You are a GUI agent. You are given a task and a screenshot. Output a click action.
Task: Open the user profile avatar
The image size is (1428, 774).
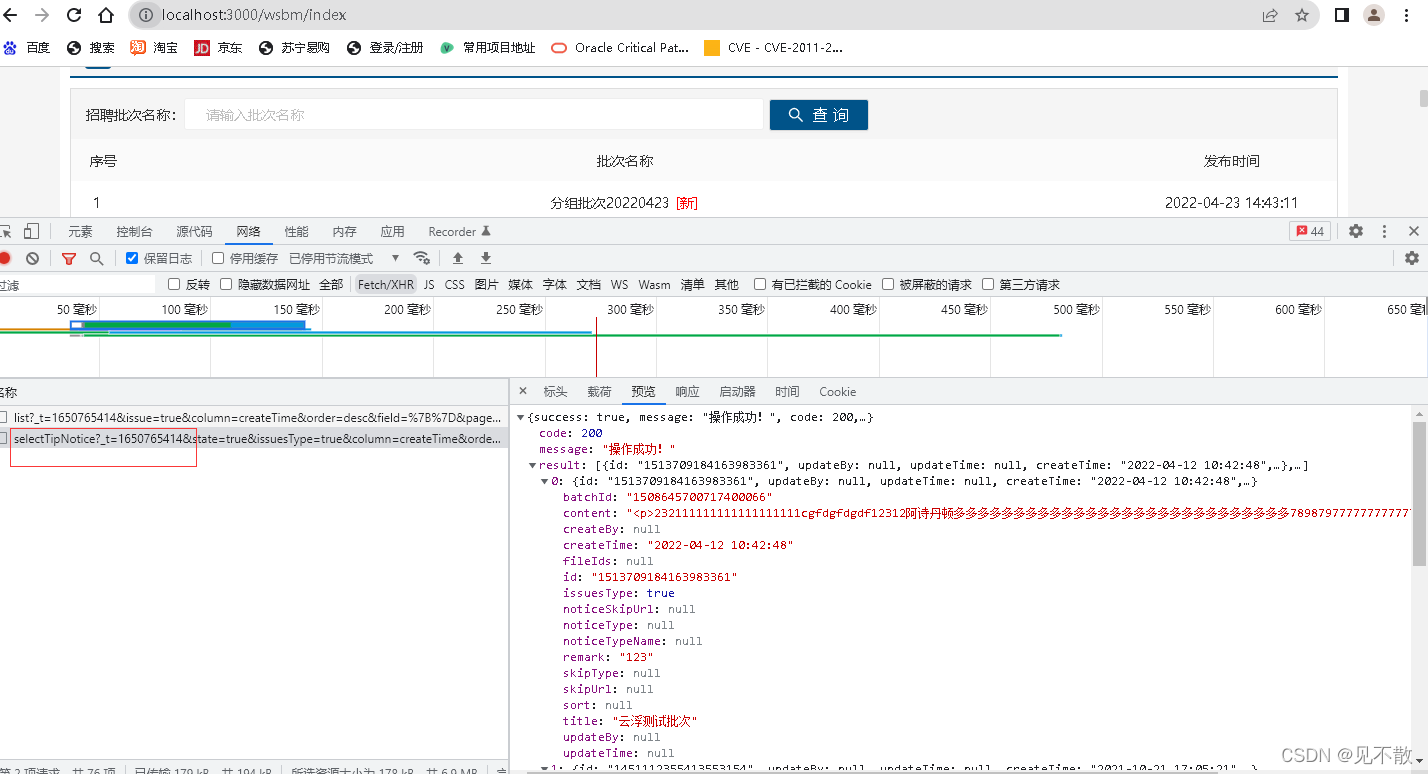[x=1374, y=15]
